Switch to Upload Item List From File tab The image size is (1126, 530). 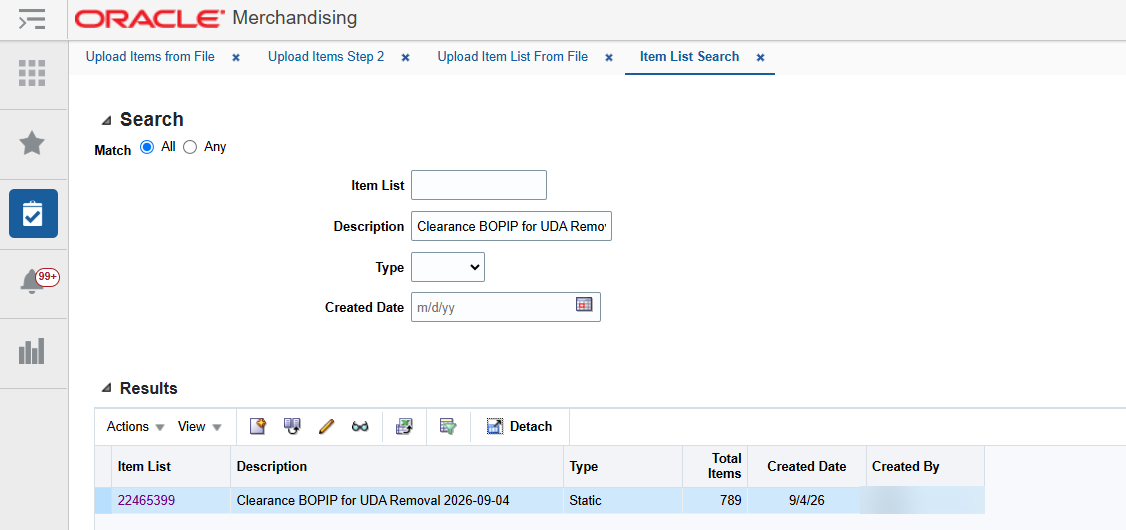(x=513, y=57)
